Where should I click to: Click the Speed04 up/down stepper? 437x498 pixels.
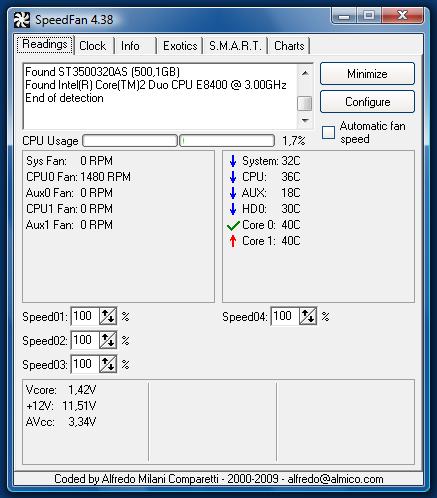[x=308, y=316]
